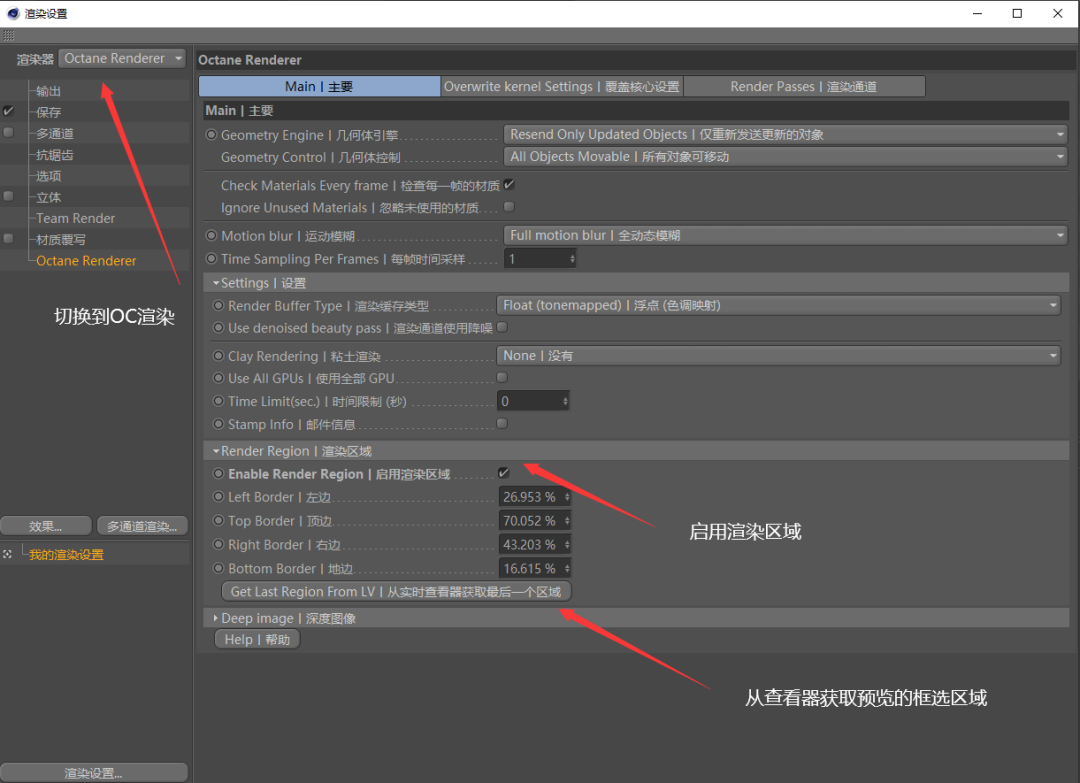The image size is (1080, 783).
Task: Click keyframe circle next to Top Border
Action: point(218,521)
